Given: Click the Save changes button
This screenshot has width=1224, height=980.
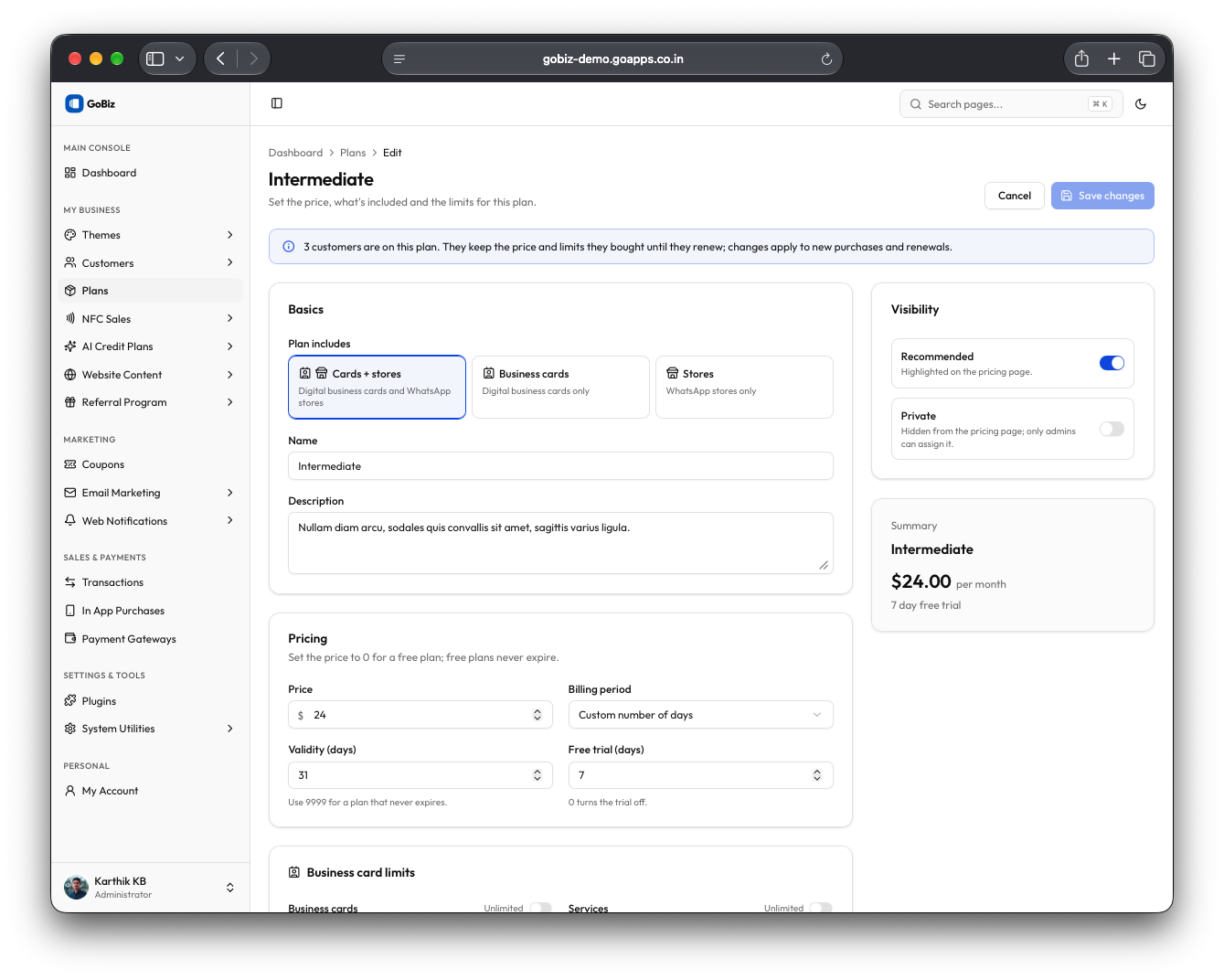Looking at the screenshot, I should pyautogui.click(x=1102, y=196).
